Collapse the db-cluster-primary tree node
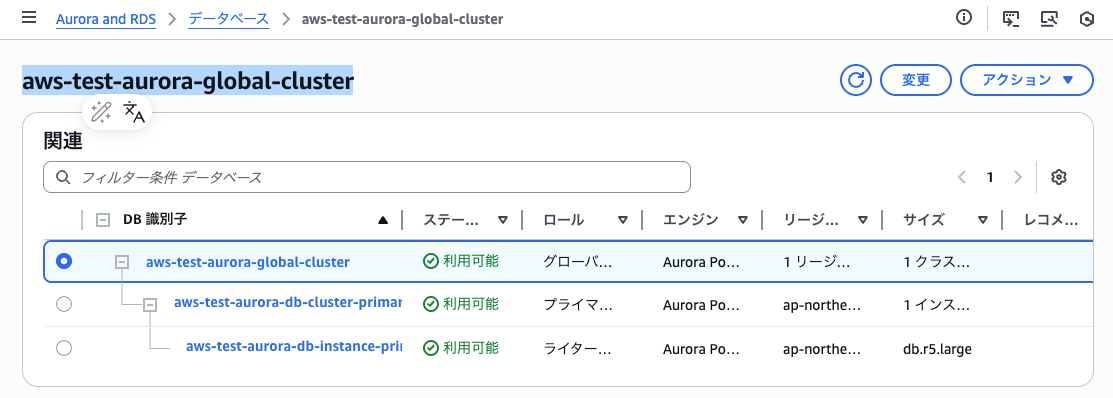The image size is (1113, 398). (x=150, y=305)
